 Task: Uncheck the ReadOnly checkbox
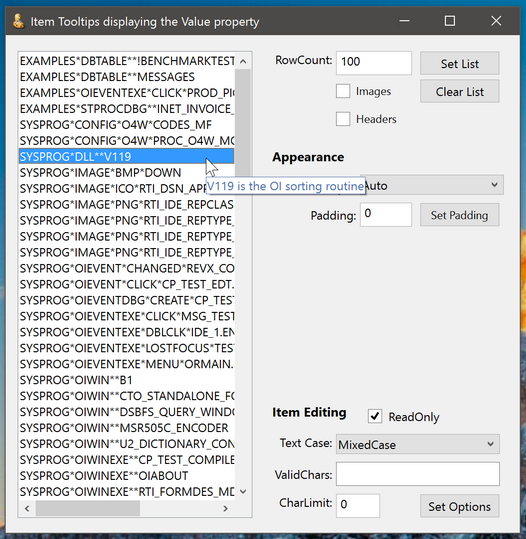375,417
